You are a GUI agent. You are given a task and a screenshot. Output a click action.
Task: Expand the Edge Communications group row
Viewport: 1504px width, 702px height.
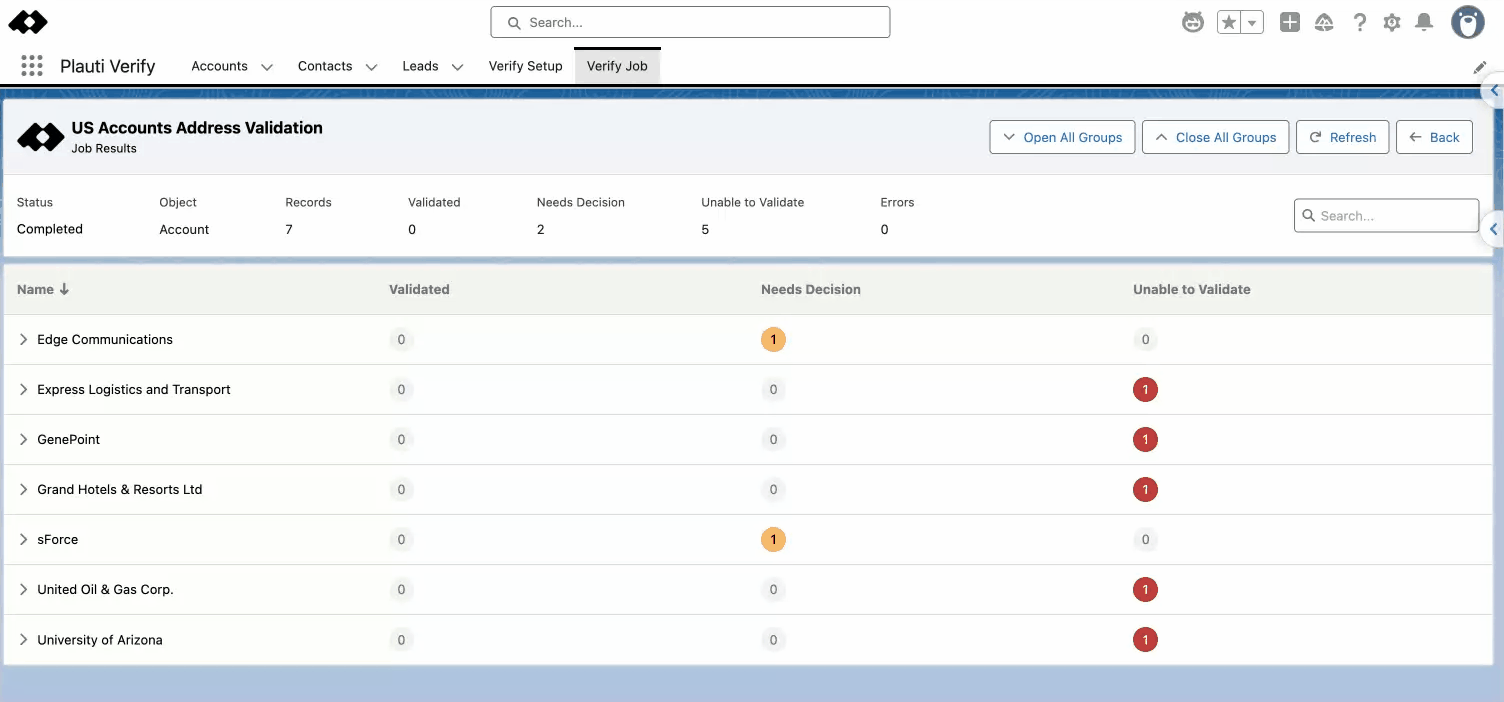pyautogui.click(x=24, y=340)
